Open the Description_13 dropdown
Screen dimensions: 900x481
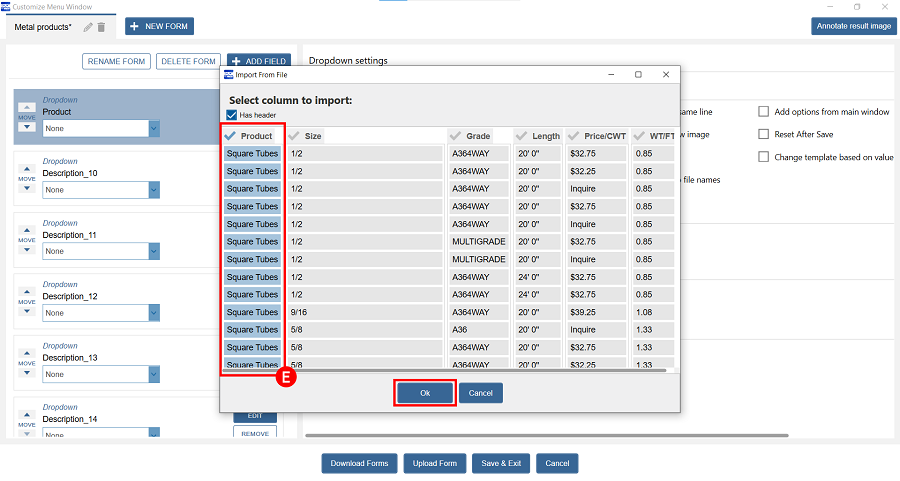[153, 374]
